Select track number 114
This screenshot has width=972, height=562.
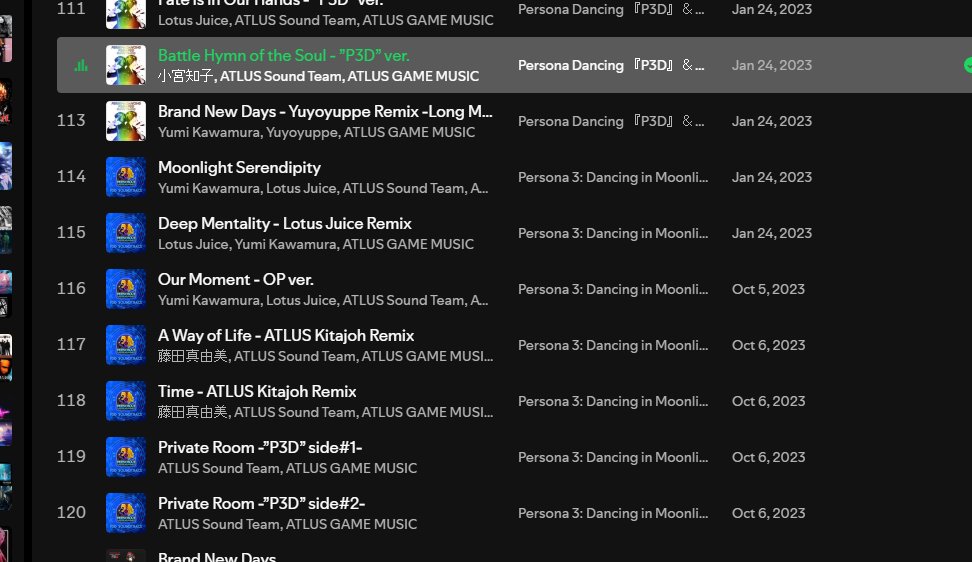[x=71, y=177]
